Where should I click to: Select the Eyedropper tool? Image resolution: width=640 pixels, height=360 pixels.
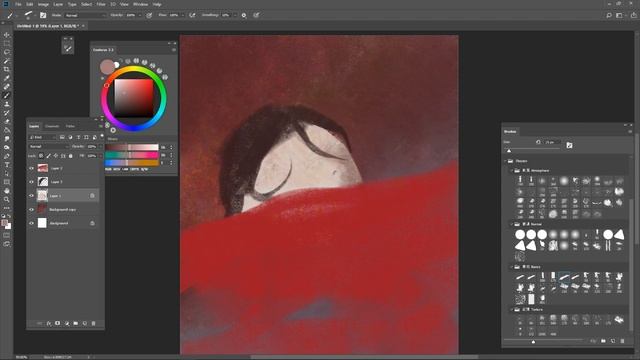tap(7, 78)
